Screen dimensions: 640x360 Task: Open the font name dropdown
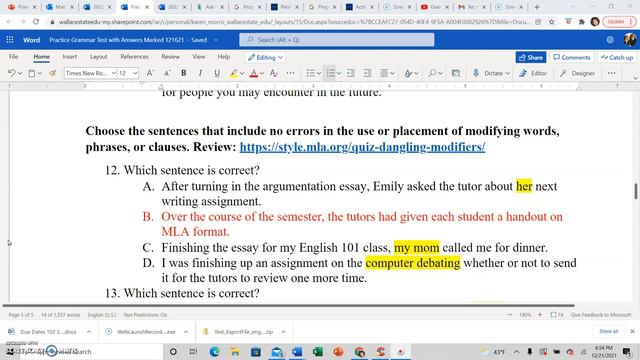114,73
